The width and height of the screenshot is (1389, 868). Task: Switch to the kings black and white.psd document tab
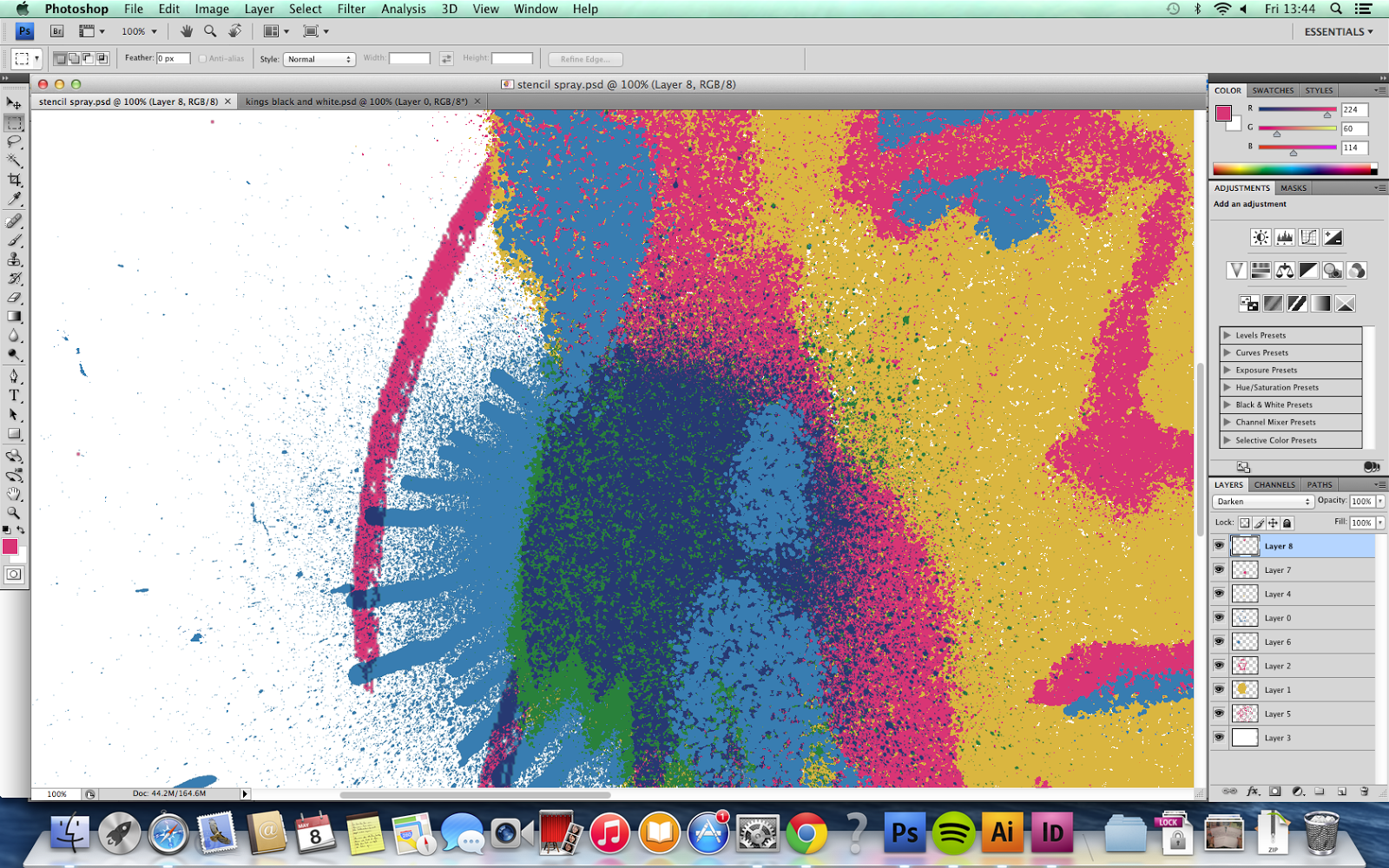click(359, 101)
